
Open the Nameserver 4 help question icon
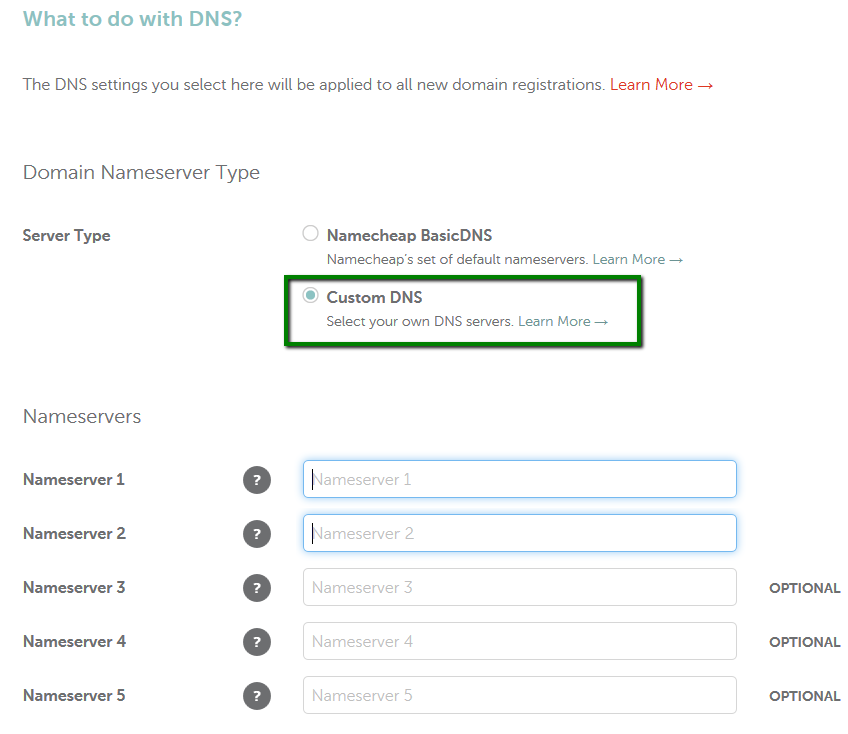(257, 642)
